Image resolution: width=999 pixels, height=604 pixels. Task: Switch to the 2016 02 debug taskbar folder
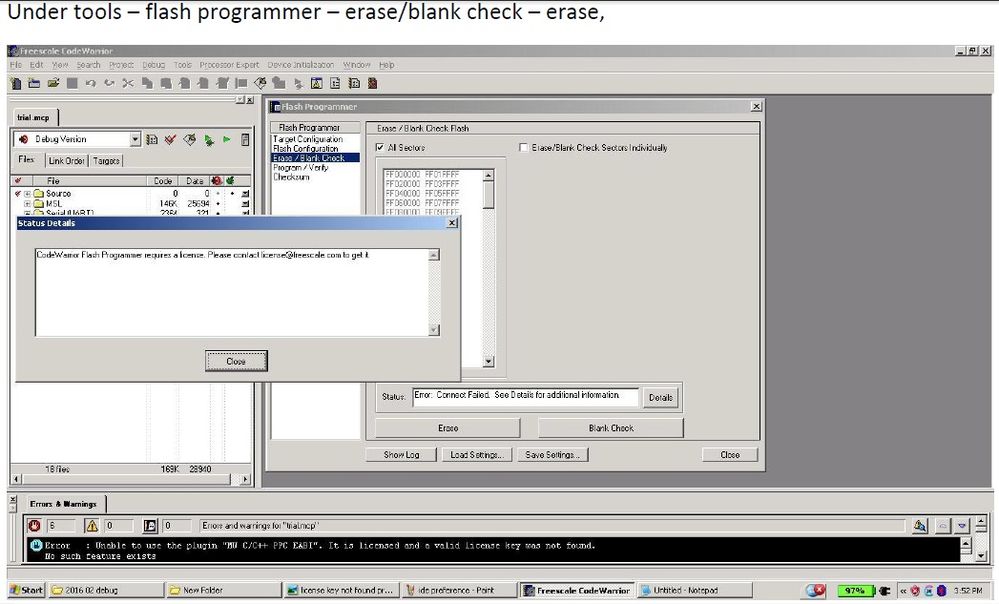(x=105, y=591)
